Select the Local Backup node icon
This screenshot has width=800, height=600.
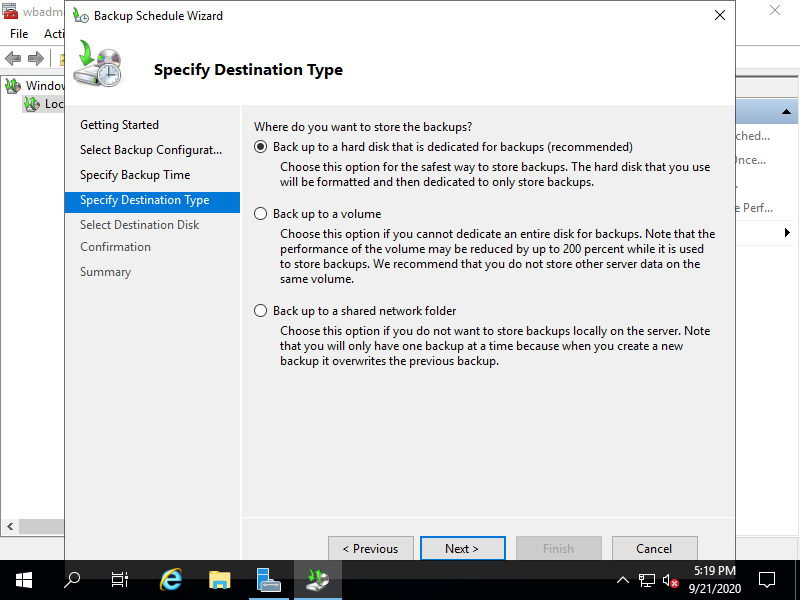click(x=33, y=103)
